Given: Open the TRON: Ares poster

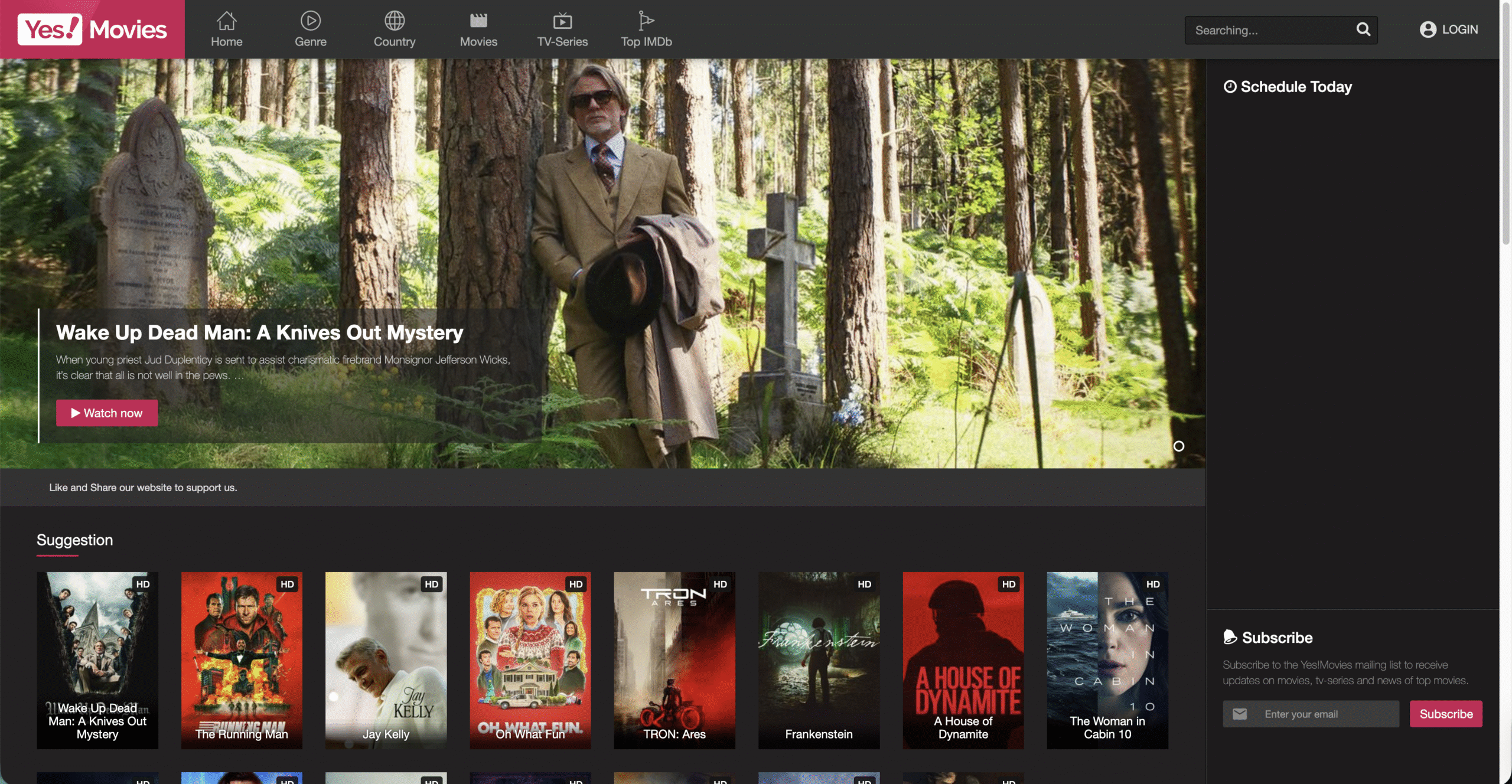Looking at the screenshot, I should pos(674,660).
